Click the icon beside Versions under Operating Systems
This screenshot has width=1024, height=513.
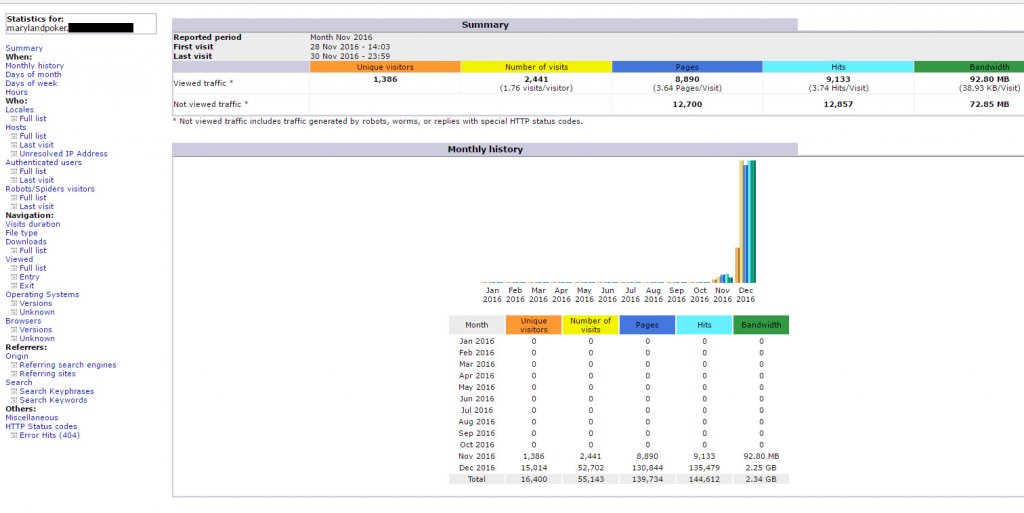tap(14, 303)
